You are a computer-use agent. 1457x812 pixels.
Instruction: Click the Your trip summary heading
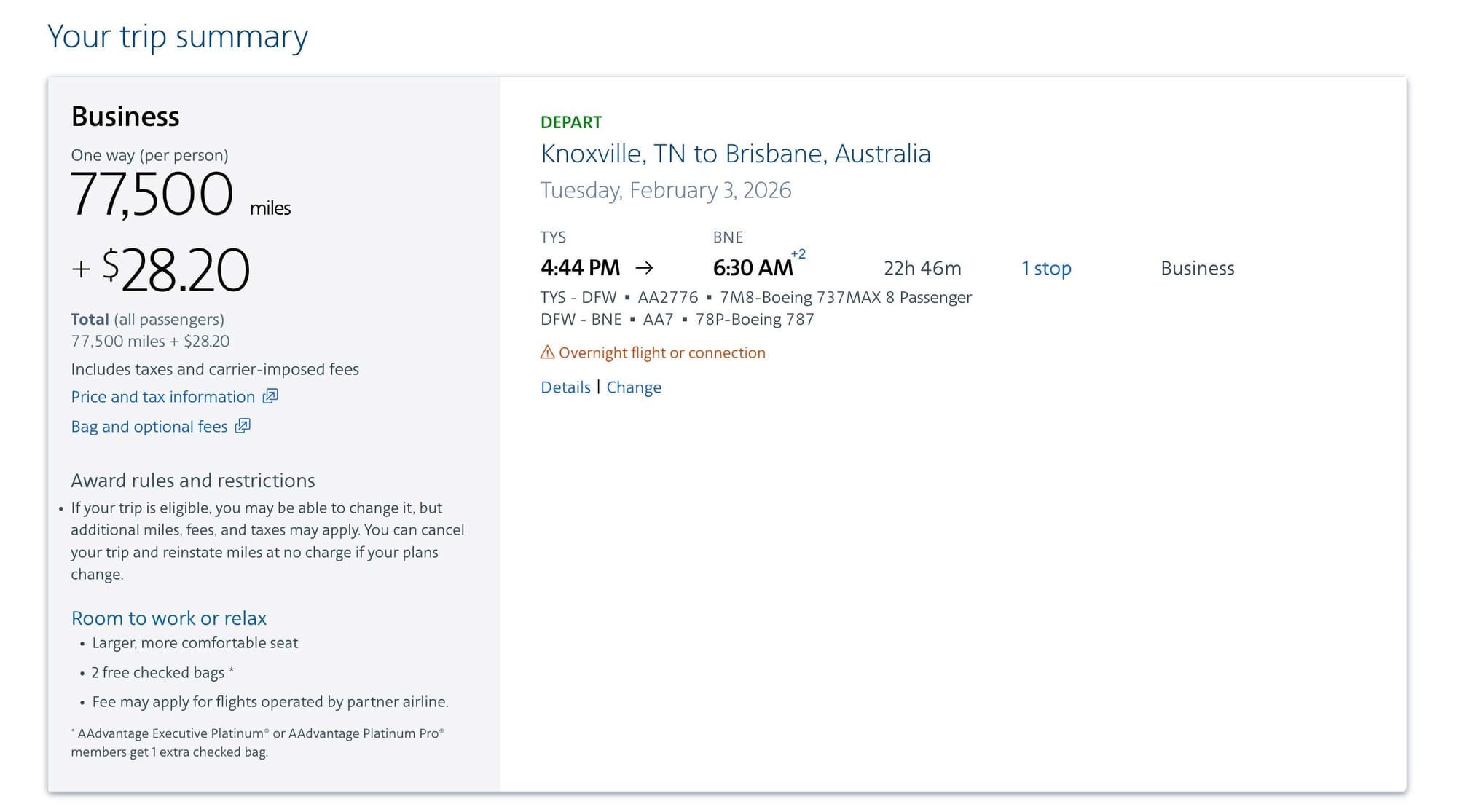177,36
